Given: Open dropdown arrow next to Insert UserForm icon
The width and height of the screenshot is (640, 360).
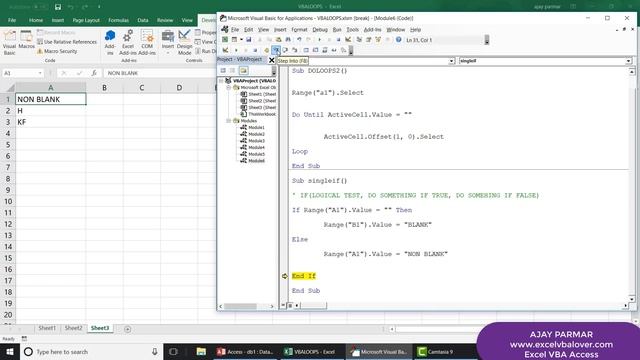Looking at the screenshot, I should [x=241, y=40].
